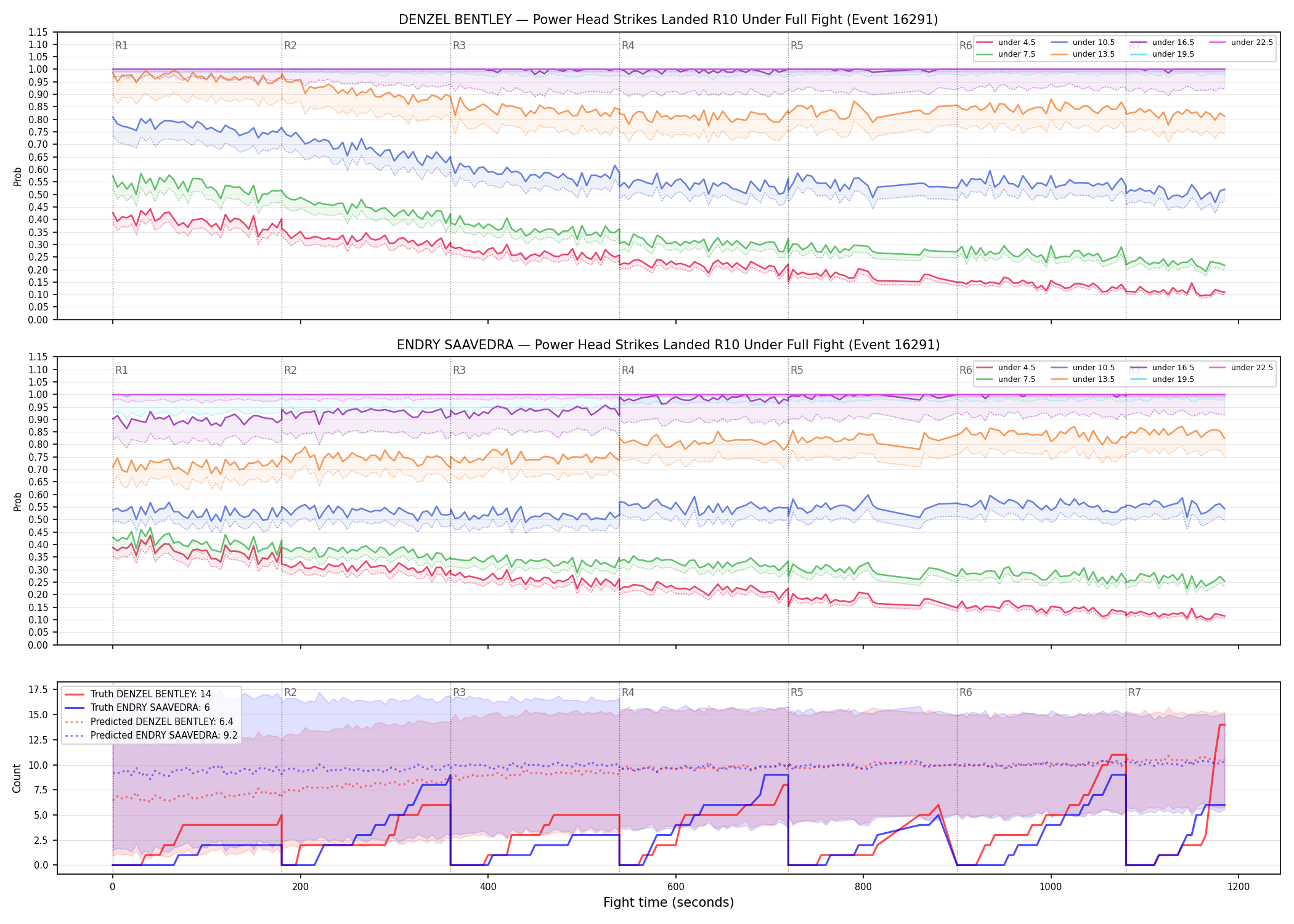Click the R7 round marker in the Count chart

1134,692
